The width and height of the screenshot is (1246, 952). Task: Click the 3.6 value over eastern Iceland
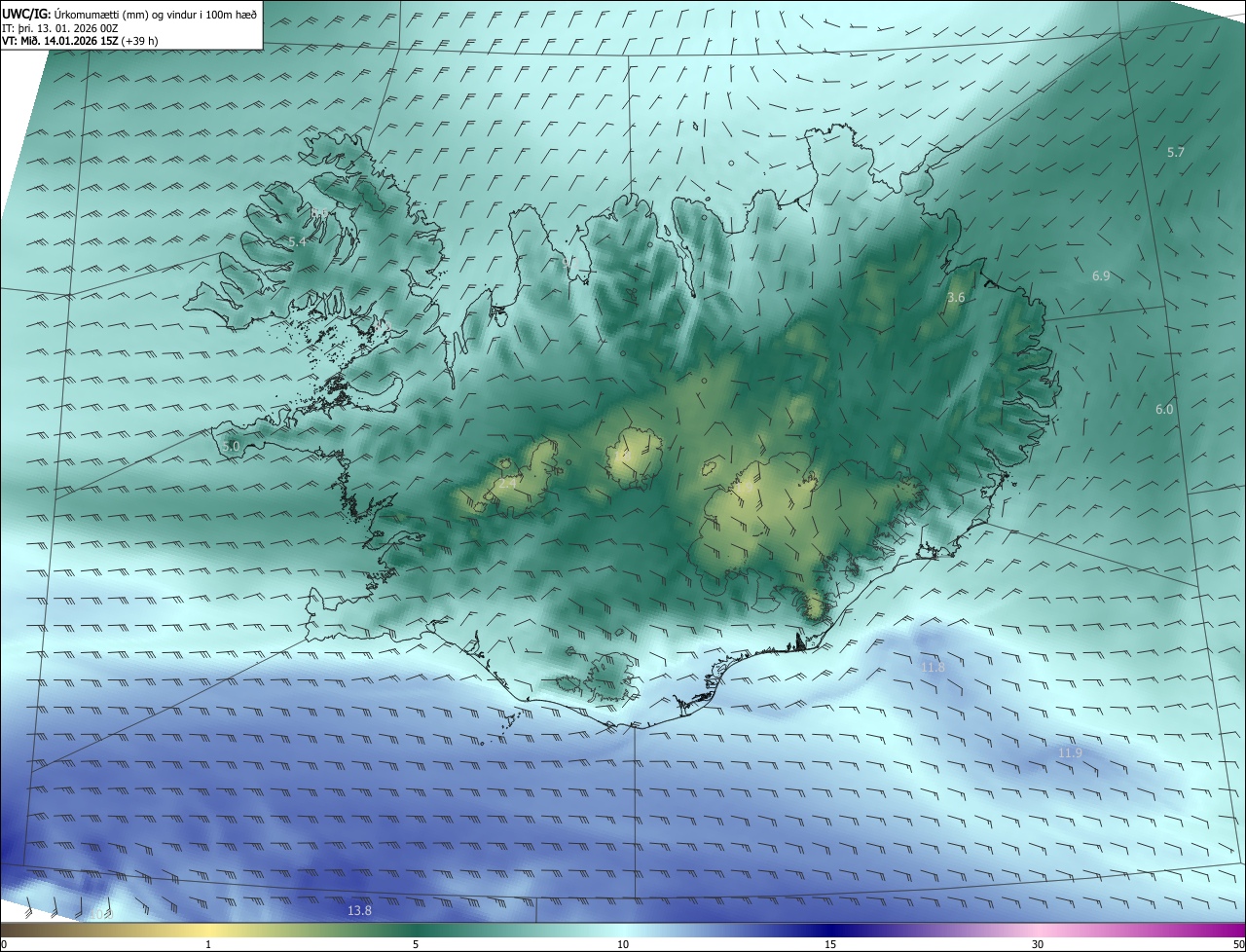click(956, 298)
